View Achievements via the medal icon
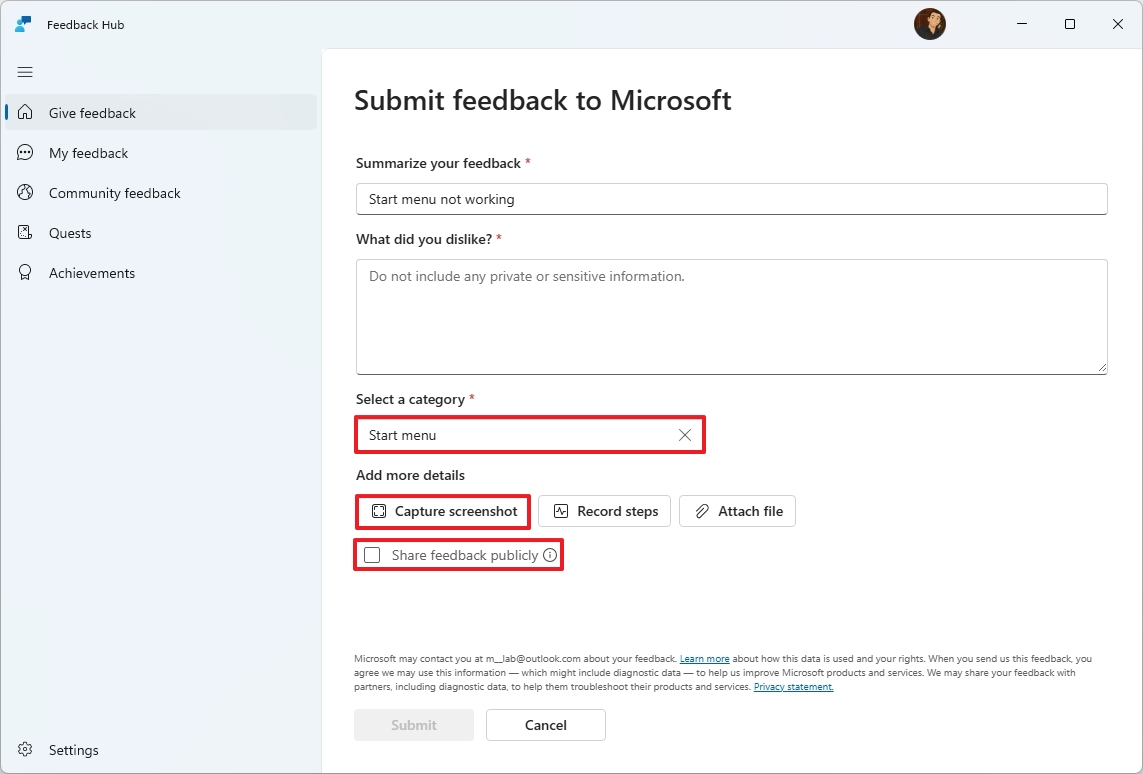Image resolution: width=1143 pixels, height=774 pixels. [x=26, y=272]
